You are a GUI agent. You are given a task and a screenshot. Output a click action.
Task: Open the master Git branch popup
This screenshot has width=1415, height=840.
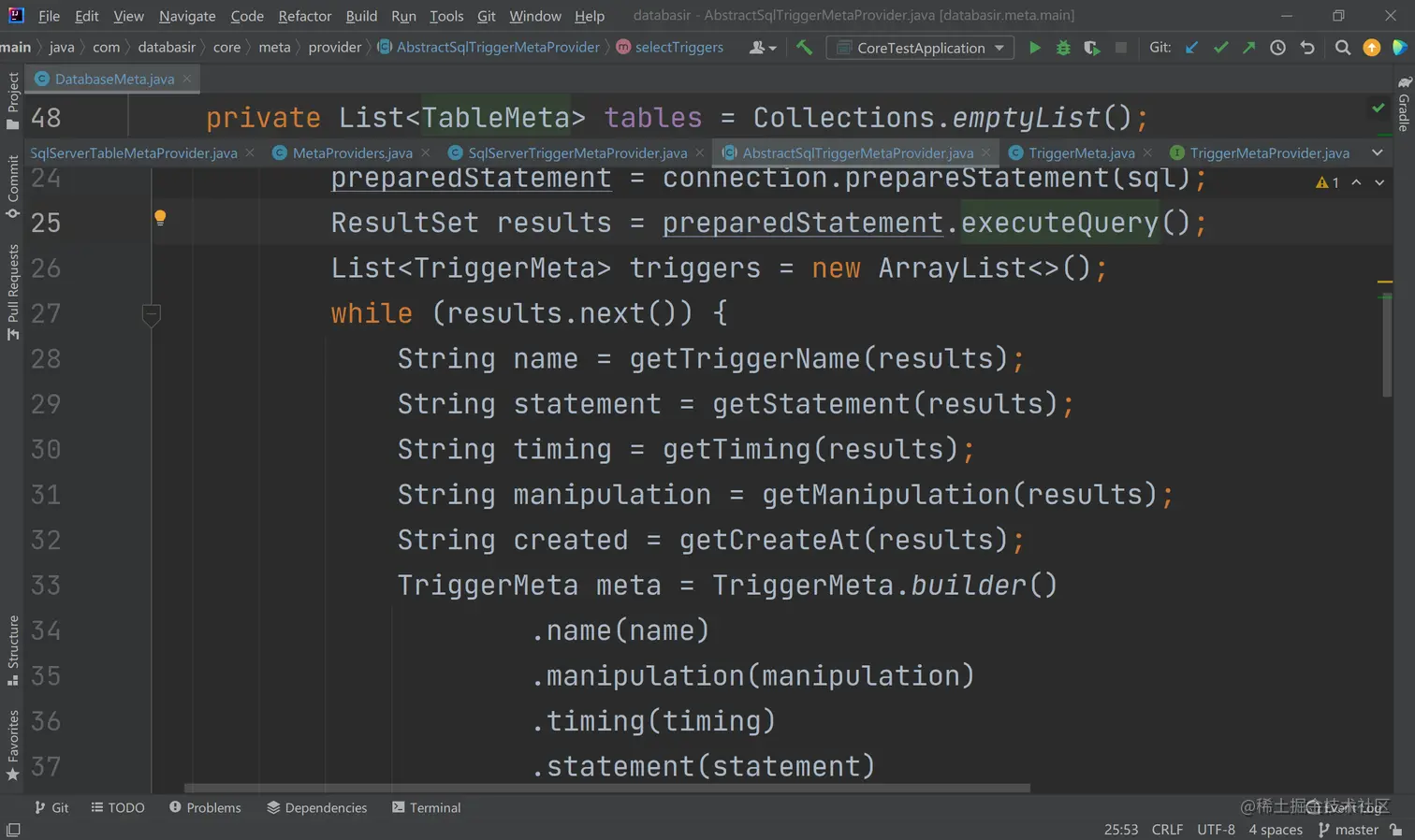(1349, 830)
